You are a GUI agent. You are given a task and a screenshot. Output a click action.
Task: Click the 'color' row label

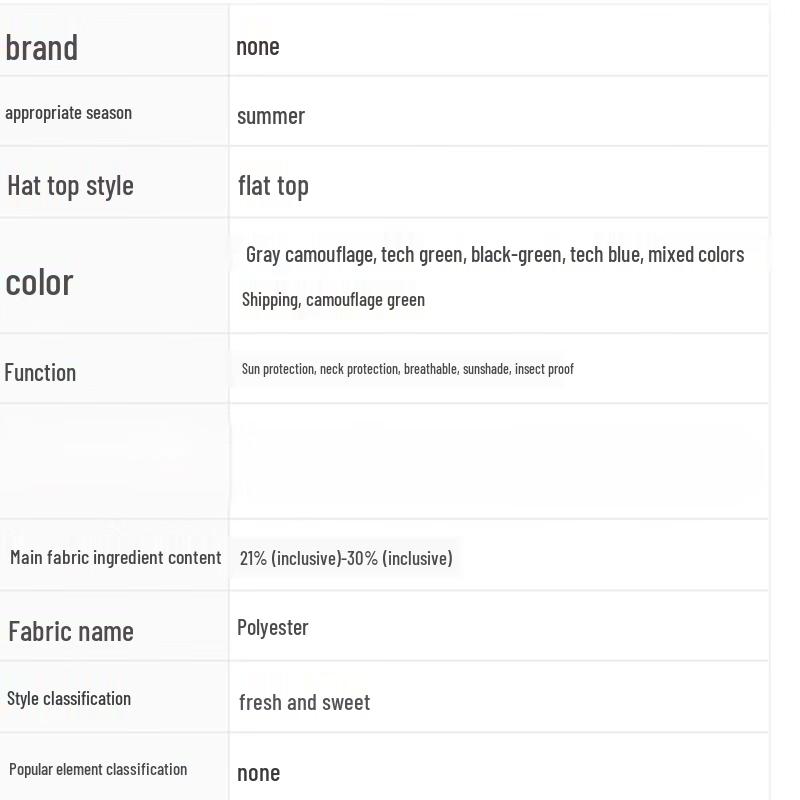point(40,282)
